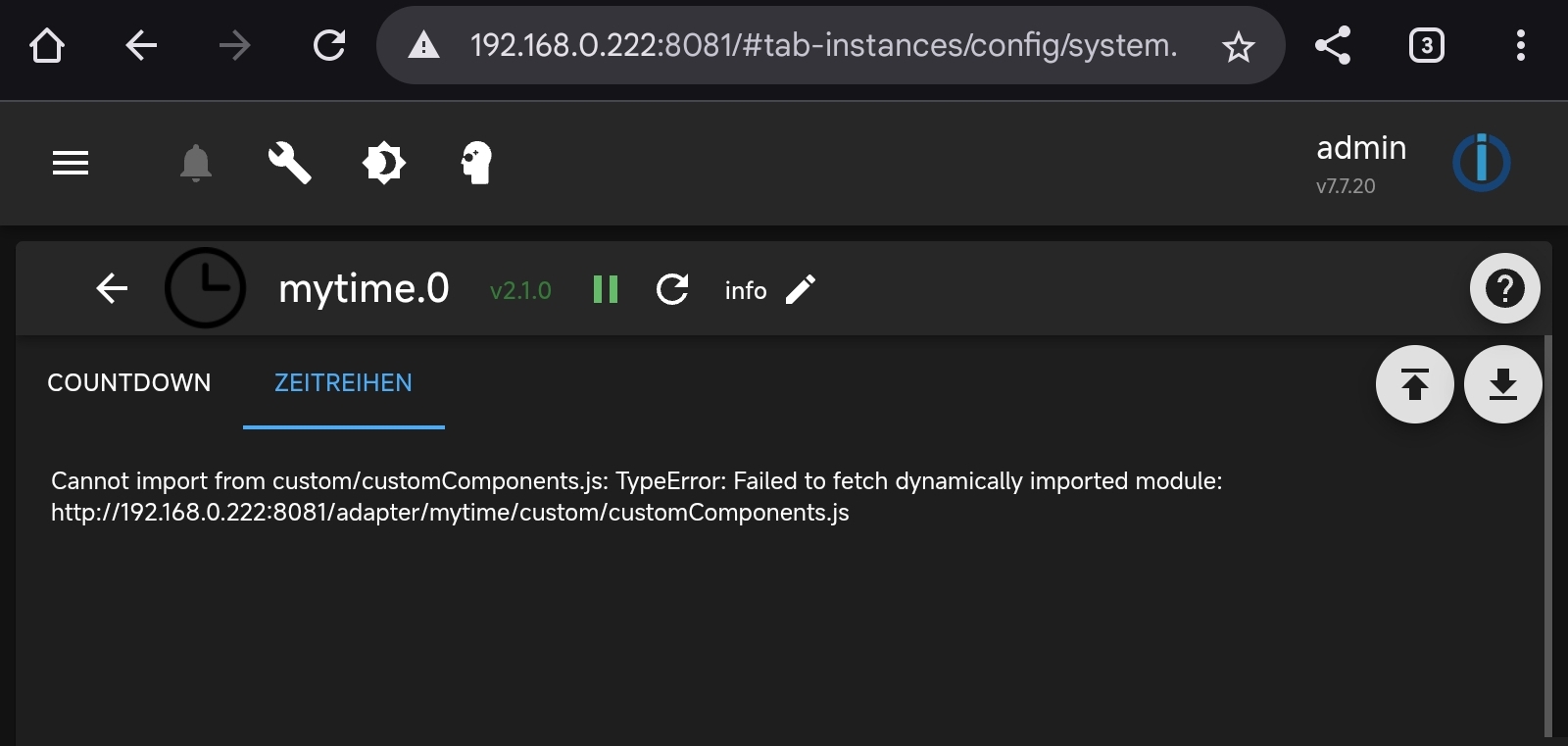Pause the mytime.0 instance
Image resolution: width=1568 pixels, height=746 pixels.
click(x=606, y=289)
